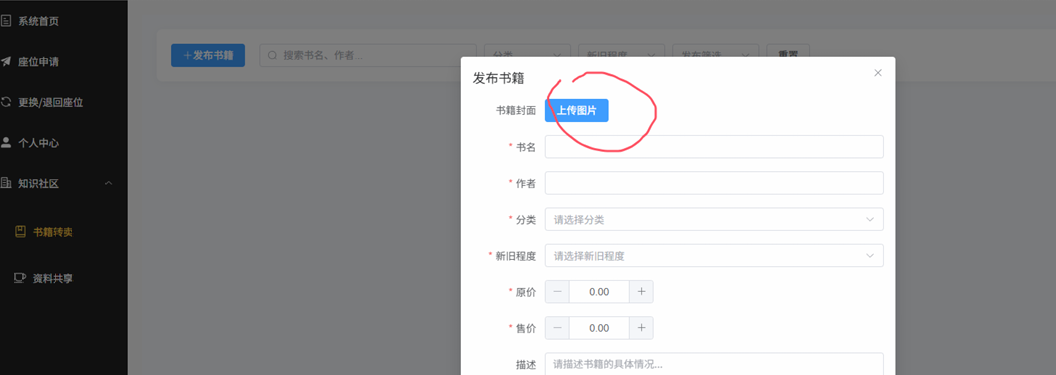Increase 原价 with plus button
This screenshot has height=375, width=1056.
point(641,292)
